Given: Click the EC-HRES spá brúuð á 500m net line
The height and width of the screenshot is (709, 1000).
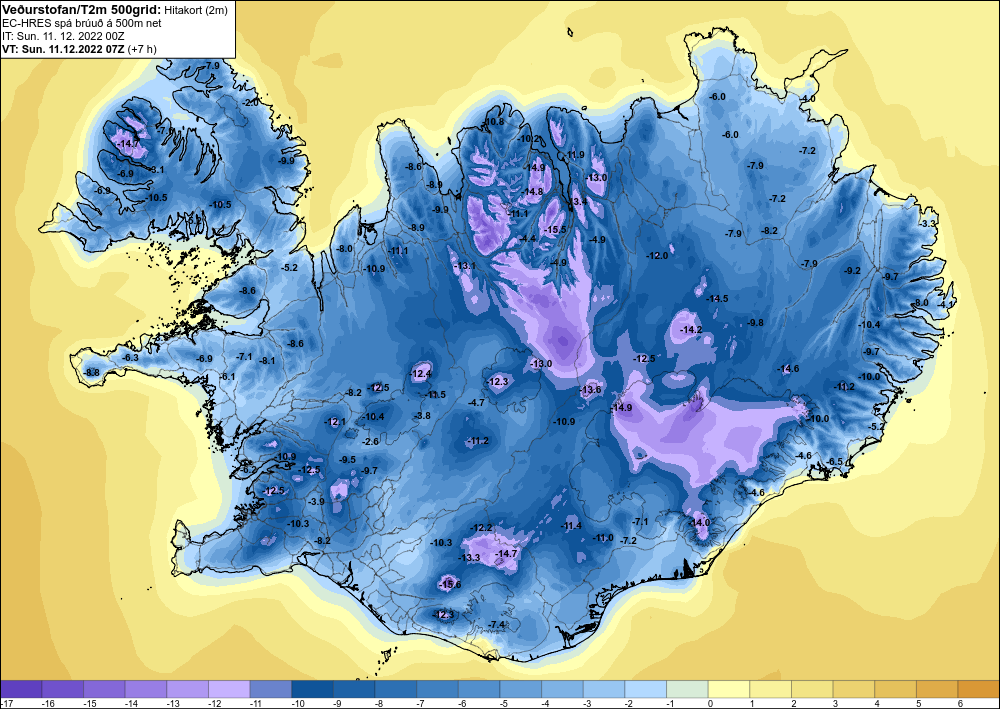Looking at the screenshot, I should tap(82, 23).
